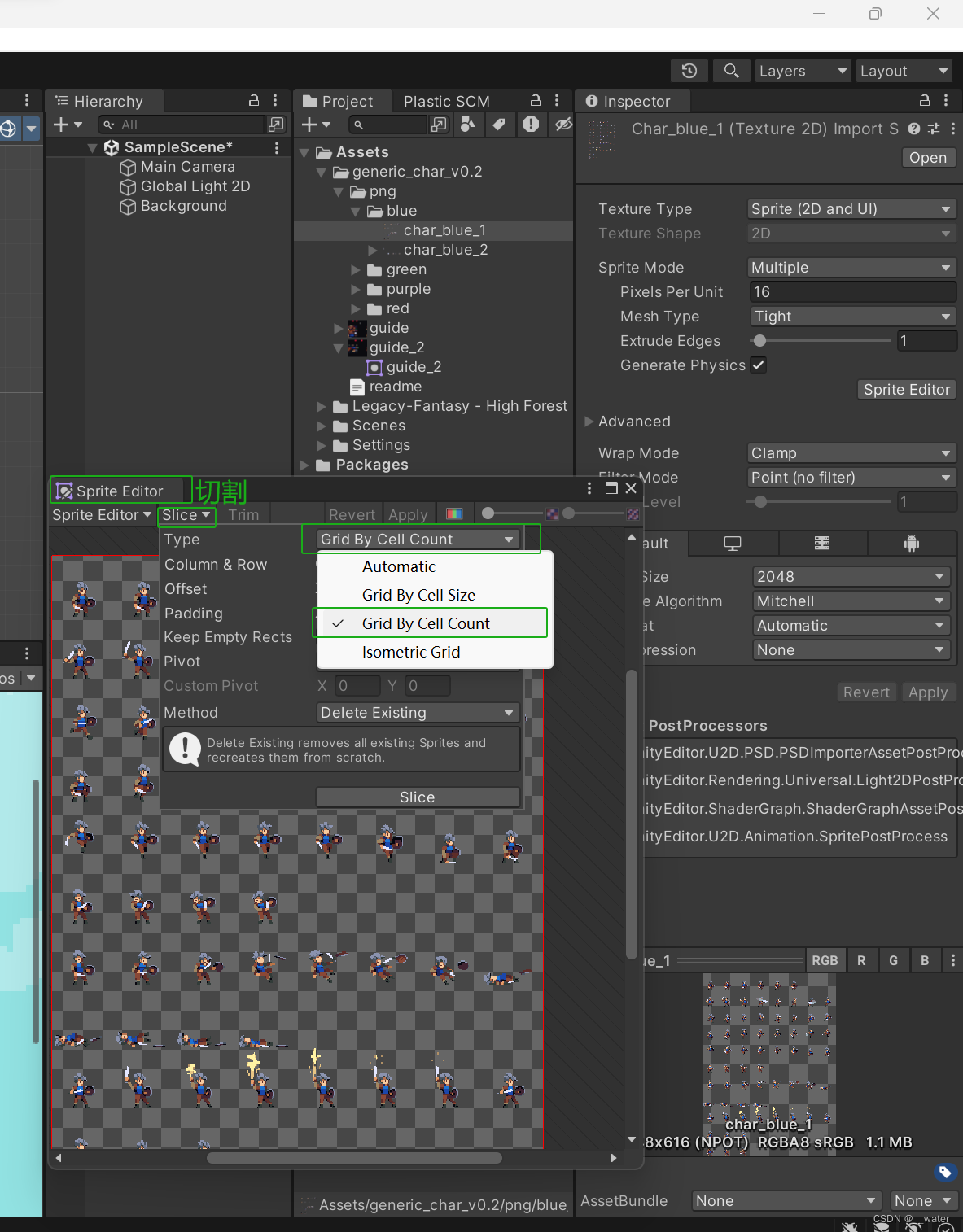This screenshot has height=1232, width=963.
Task: Click Apply button in Inspector
Action: (928, 692)
